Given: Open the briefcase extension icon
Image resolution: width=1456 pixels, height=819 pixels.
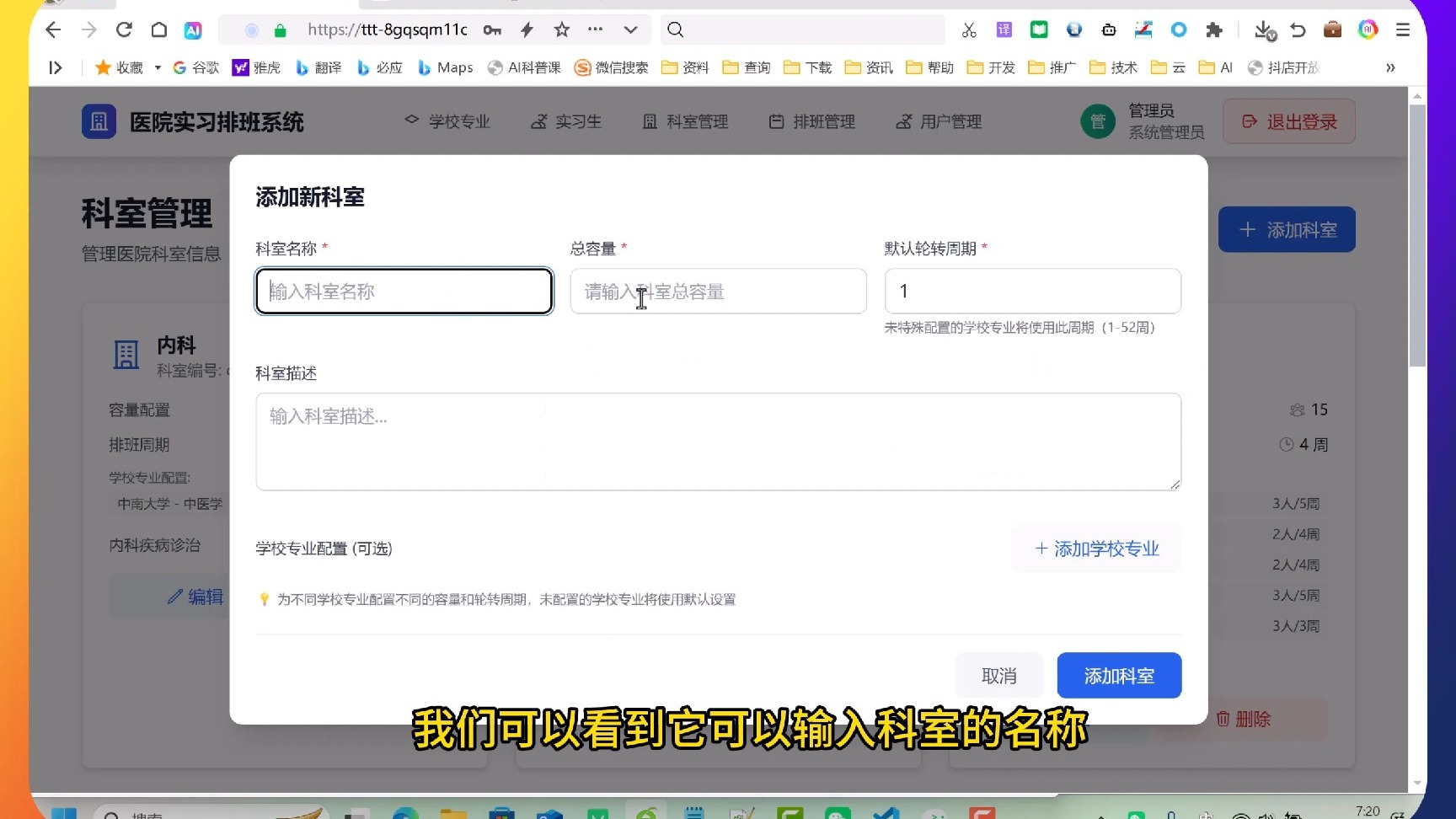Looking at the screenshot, I should [x=1332, y=29].
